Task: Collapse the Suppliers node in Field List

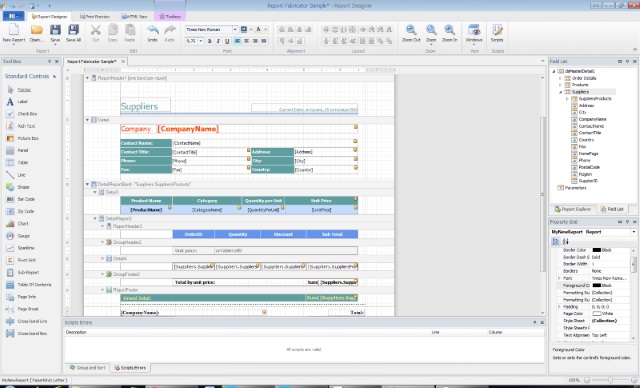Action: (560, 92)
